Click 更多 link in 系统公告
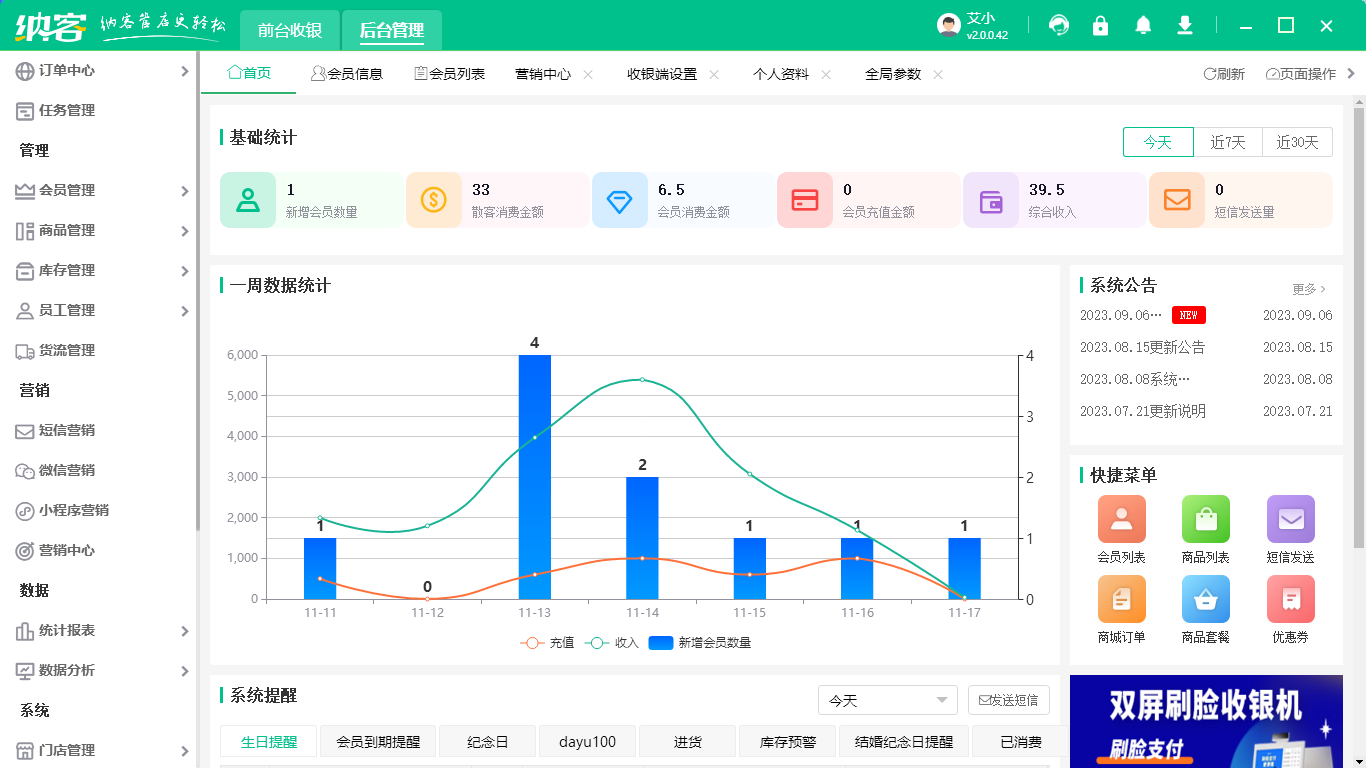 (1308, 289)
